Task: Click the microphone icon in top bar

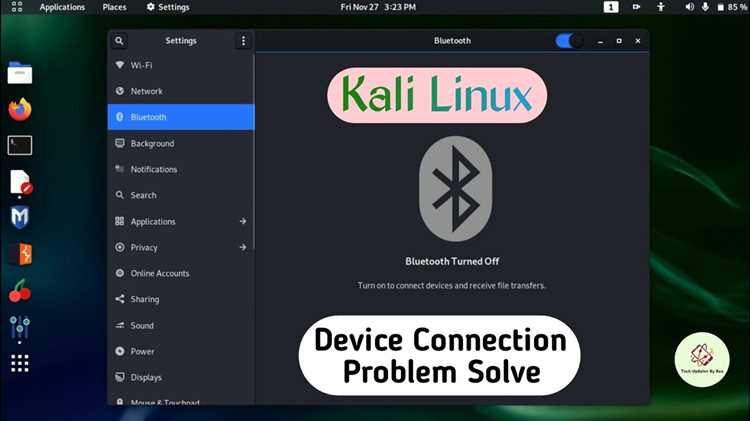Action: [x=705, y=7]
